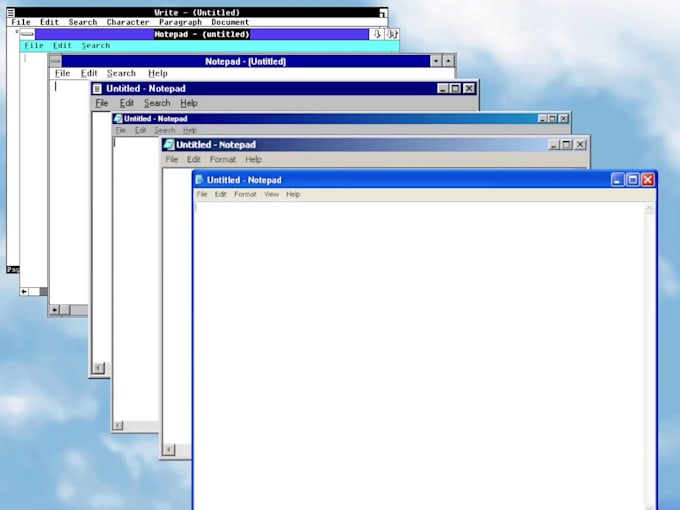Viewport: 680px width, 510px height.
Task: Open Search menu in Notepad - (Untitled) window
Action: click(x=121, y=73)
